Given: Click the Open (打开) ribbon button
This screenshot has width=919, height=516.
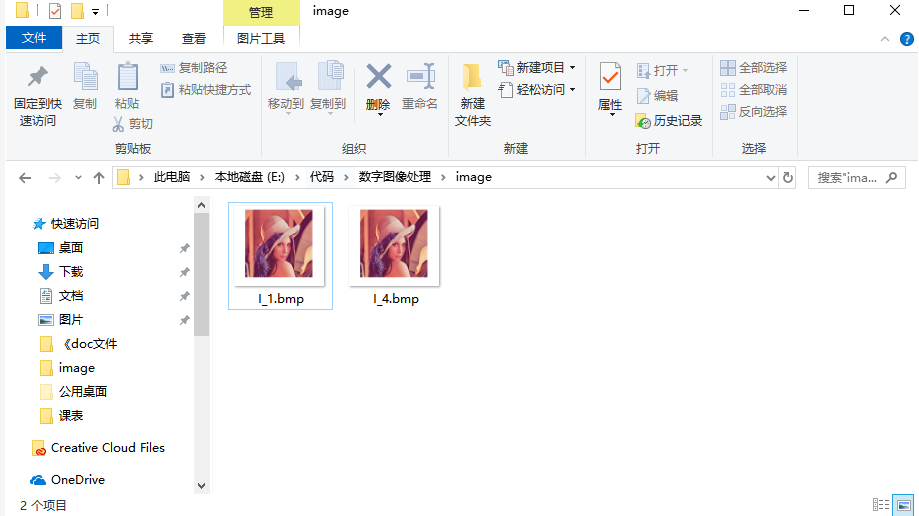Looking at the screenshot, I should (x=662, y=71).
